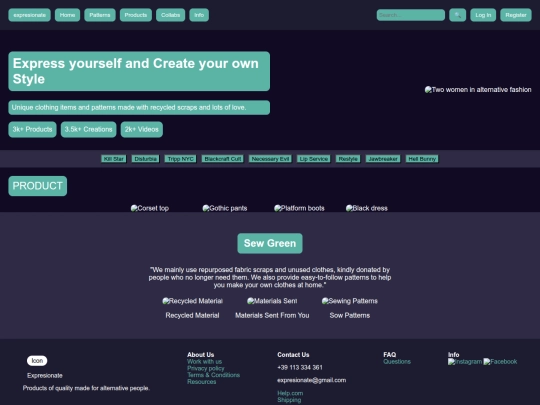
Task: Click the Sew Green heading
Action: 270,243
